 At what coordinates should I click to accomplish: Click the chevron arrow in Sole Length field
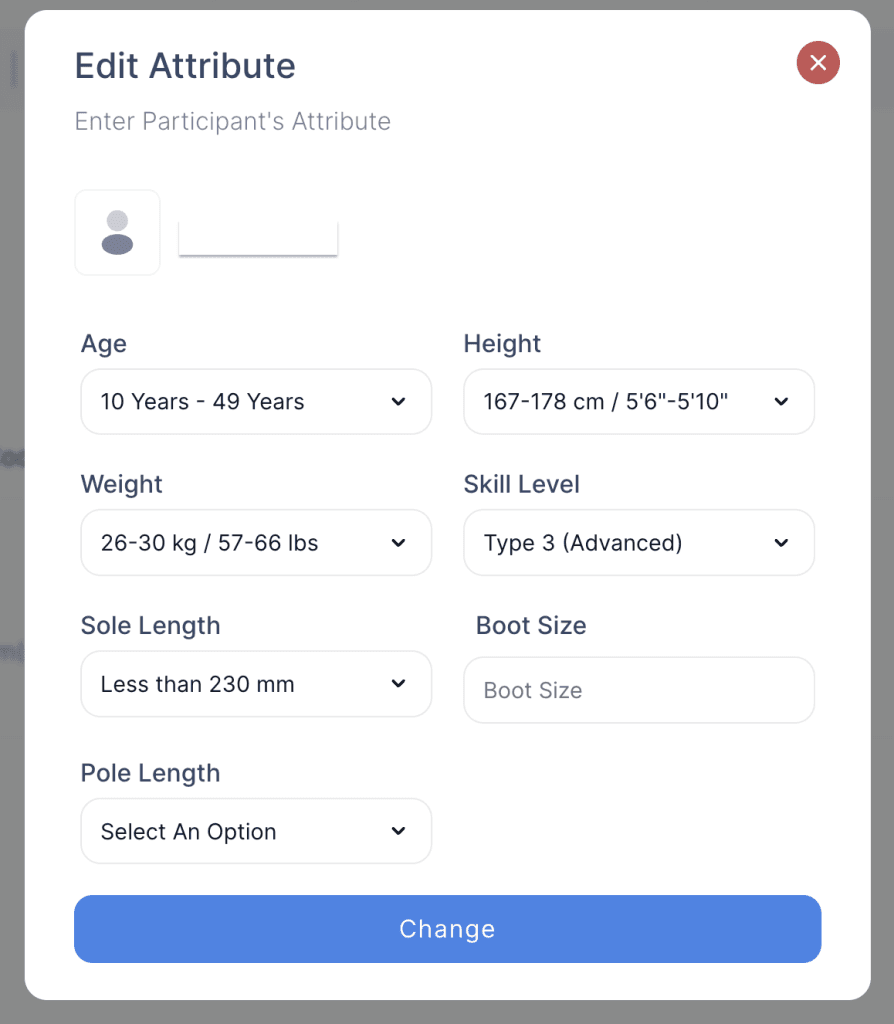coord(398,684)
